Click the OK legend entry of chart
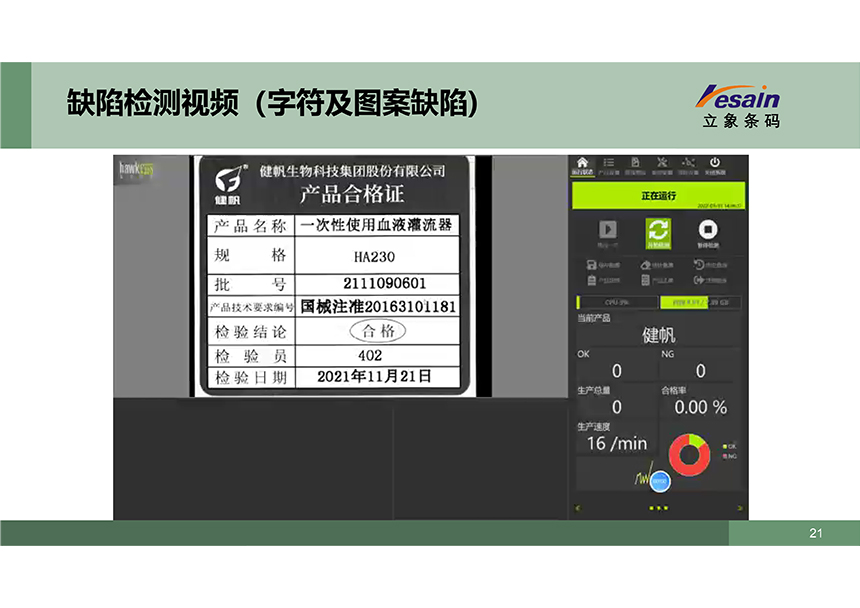This screenshot has height=608, width=860. pyautogui.click(x=729, y=446)
